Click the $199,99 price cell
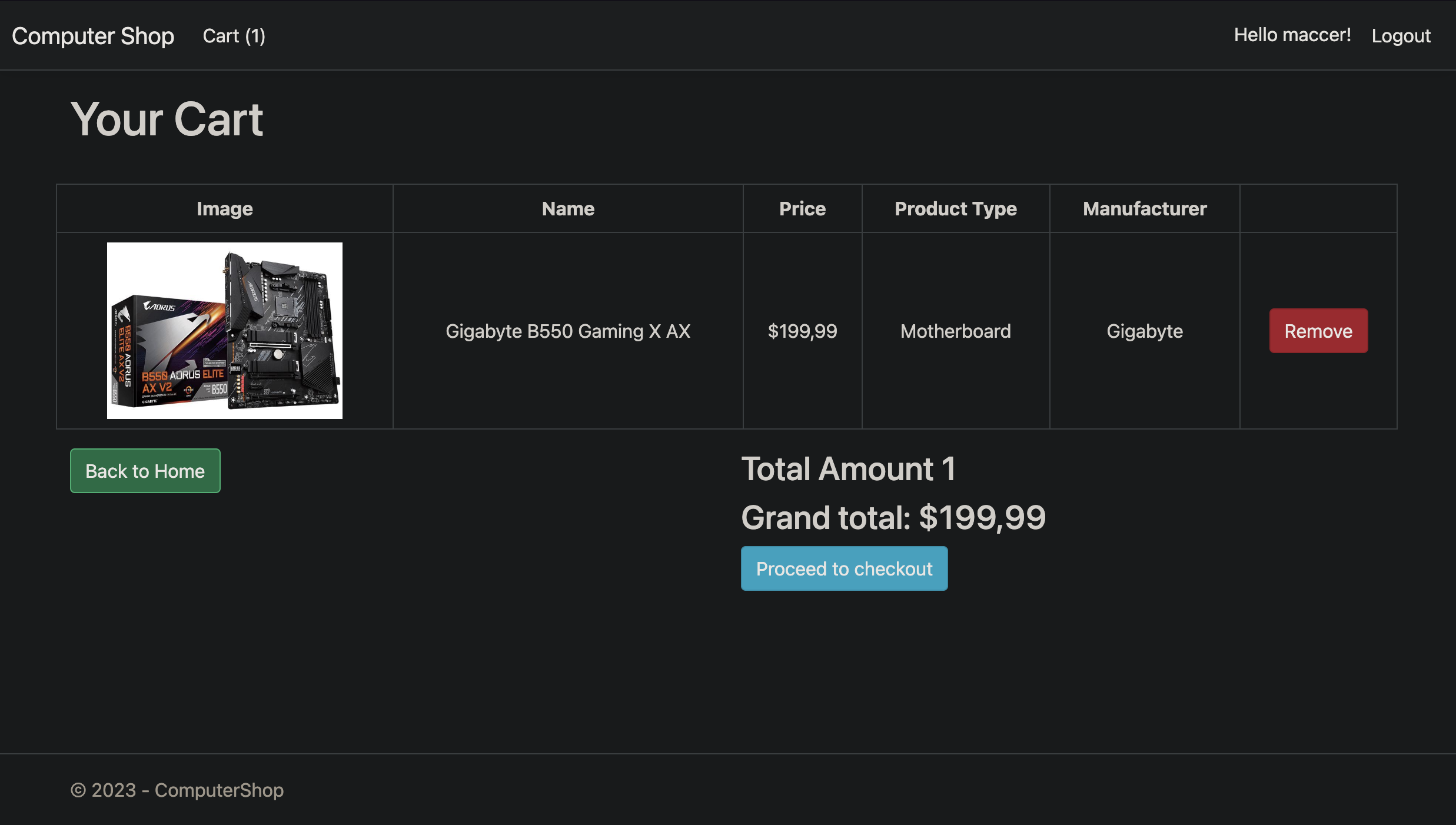The height and width of the screenshot is (825, 1456). click(802, 331)
